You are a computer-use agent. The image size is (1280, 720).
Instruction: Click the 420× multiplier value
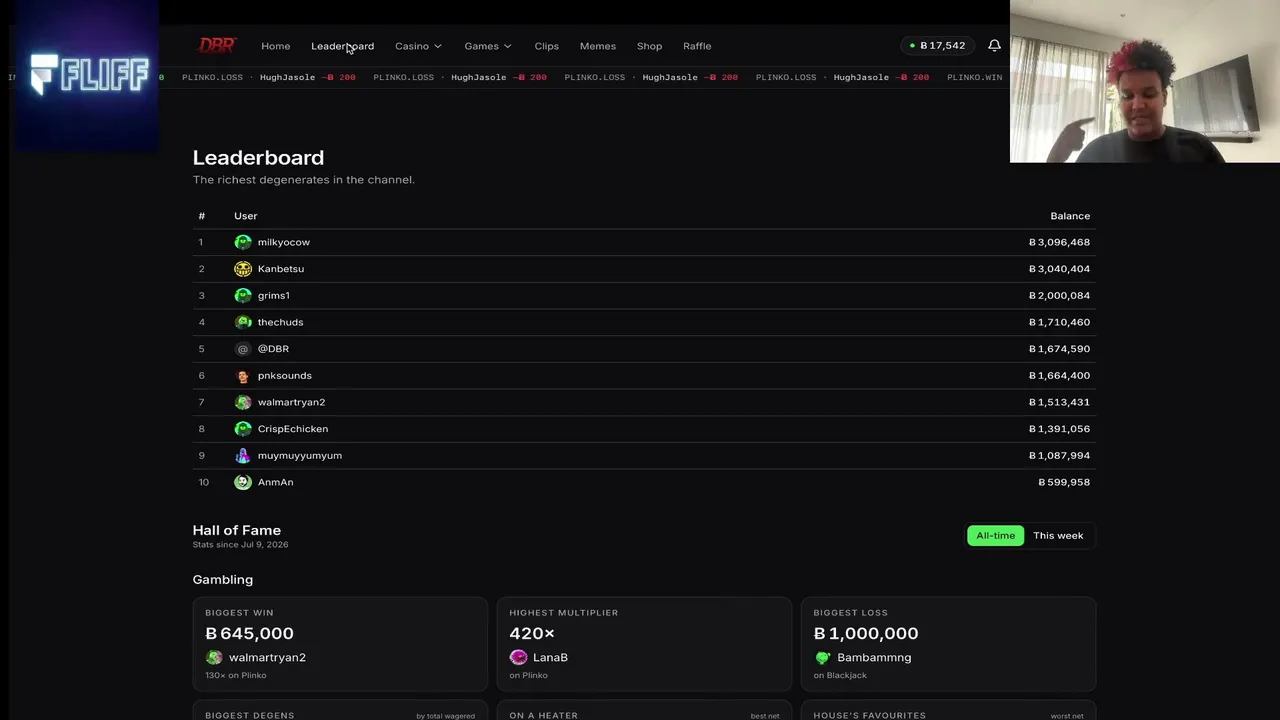(532, 633)
